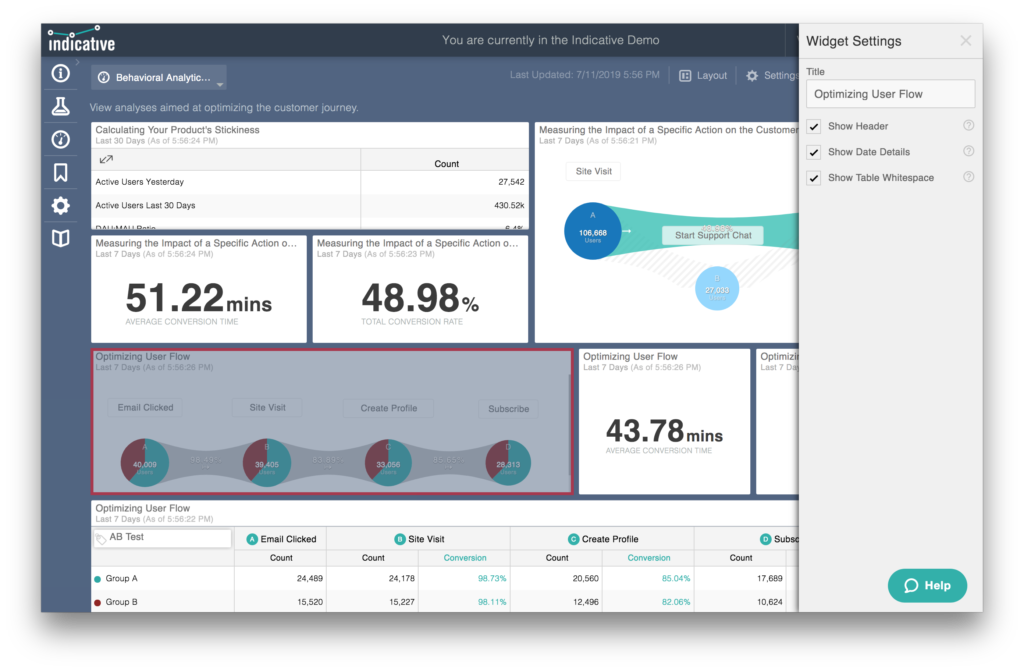This screenshot has width=1024, height=671.
Task: Click the red dot beside Group B
Action: pyautogui.click(x=98, y=602)
